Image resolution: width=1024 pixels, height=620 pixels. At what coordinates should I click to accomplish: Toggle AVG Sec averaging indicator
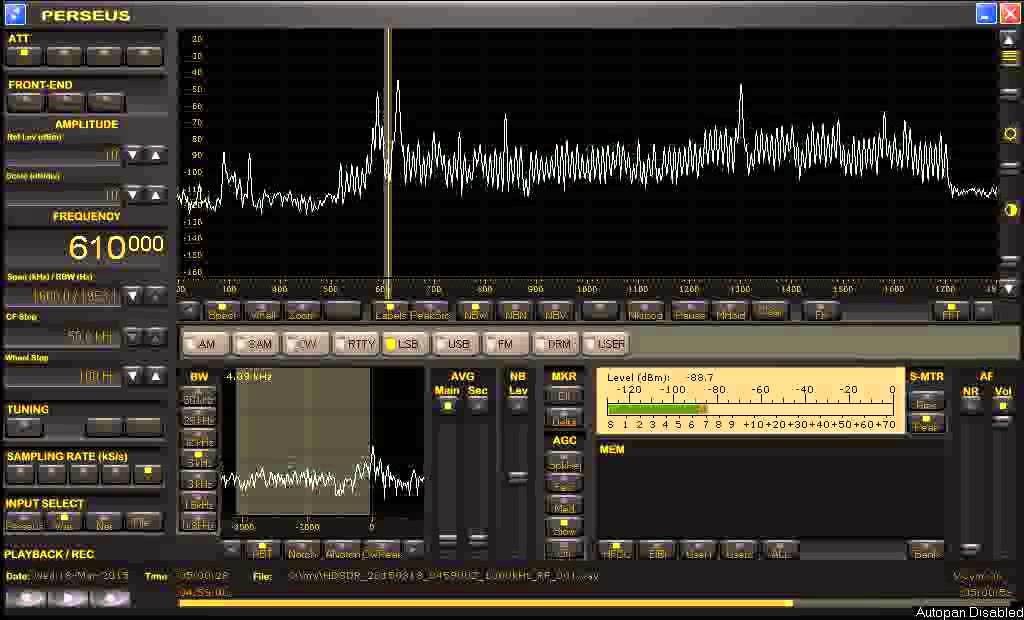(x=477, y=406)
